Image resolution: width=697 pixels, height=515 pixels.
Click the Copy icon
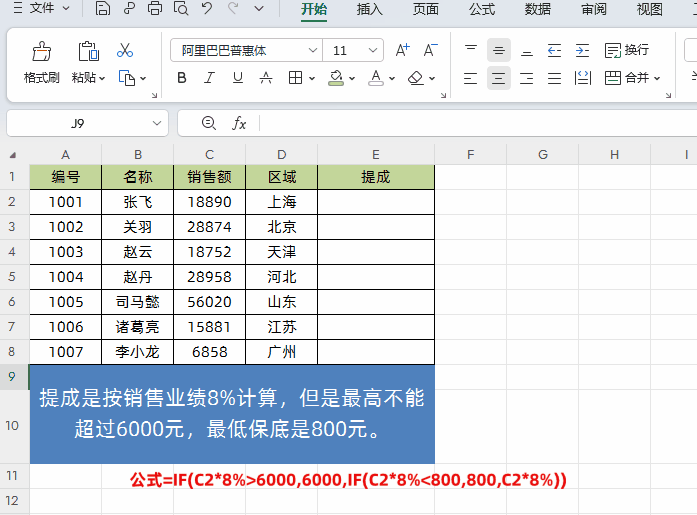pyautogui.click(x=127, y=78)
